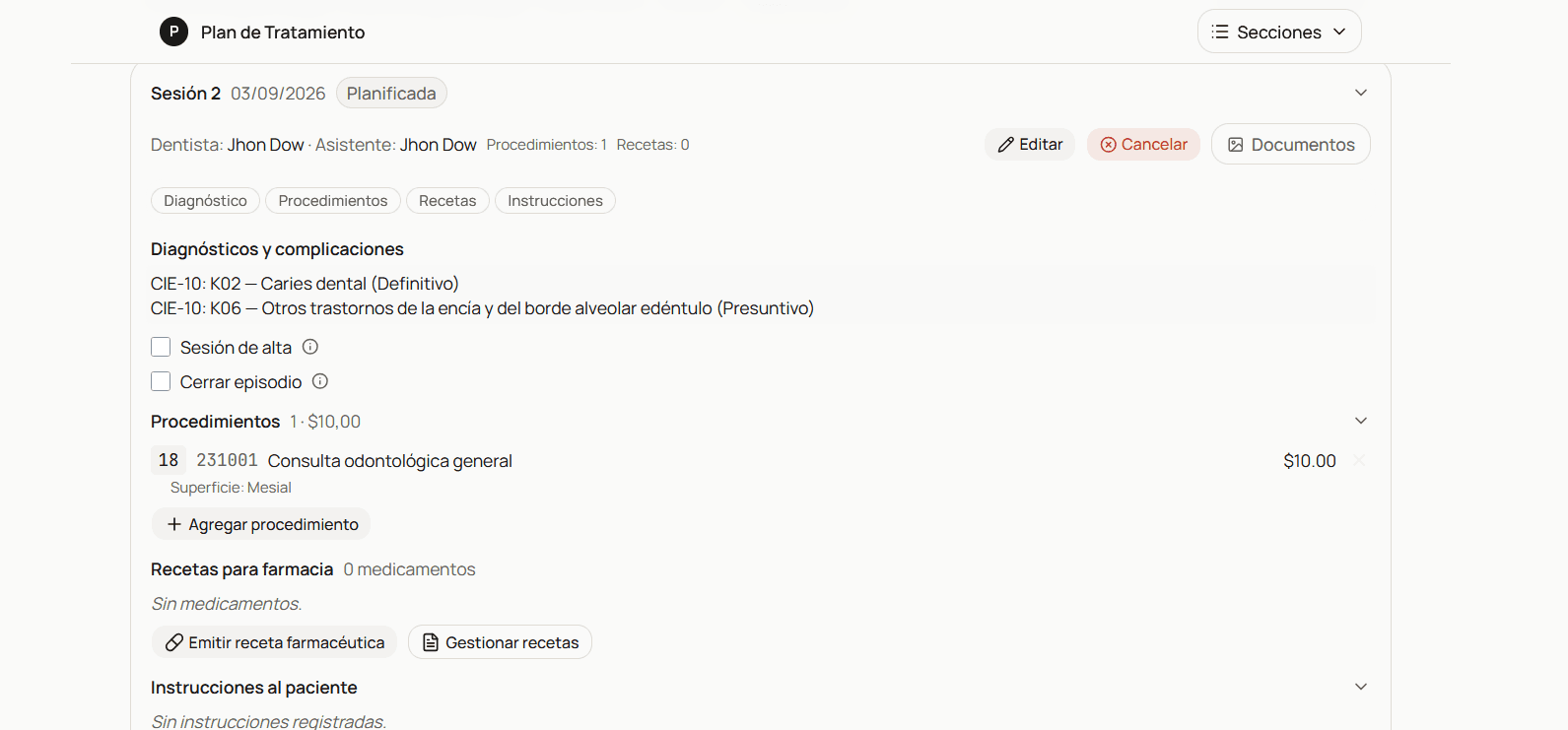Viewport: 1568px width, 730px height.
Task: Collapse the Procedimientos section chevron
Action: point(1361,421)
